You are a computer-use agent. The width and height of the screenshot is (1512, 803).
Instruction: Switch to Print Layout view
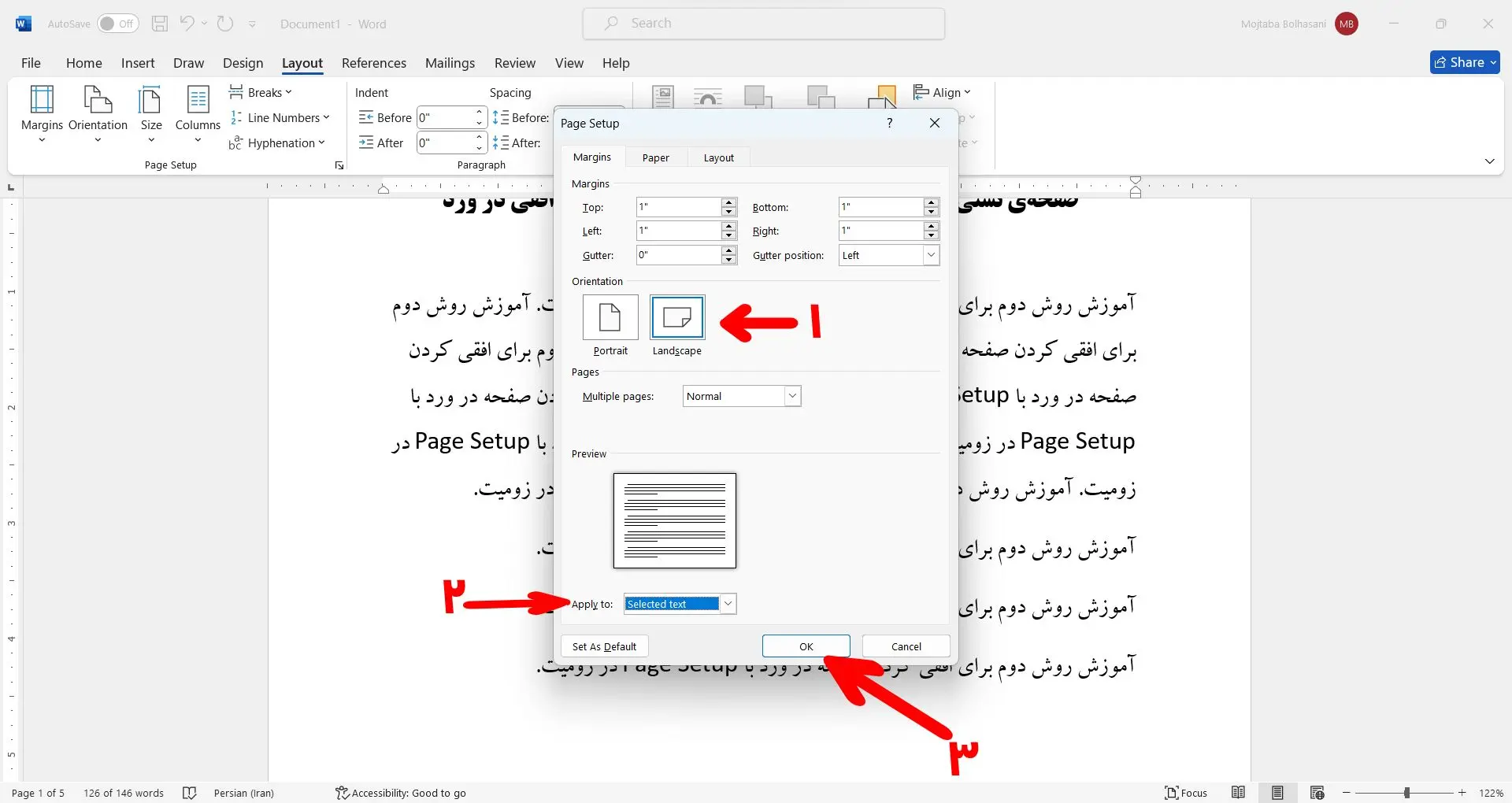coord(1277,793)
